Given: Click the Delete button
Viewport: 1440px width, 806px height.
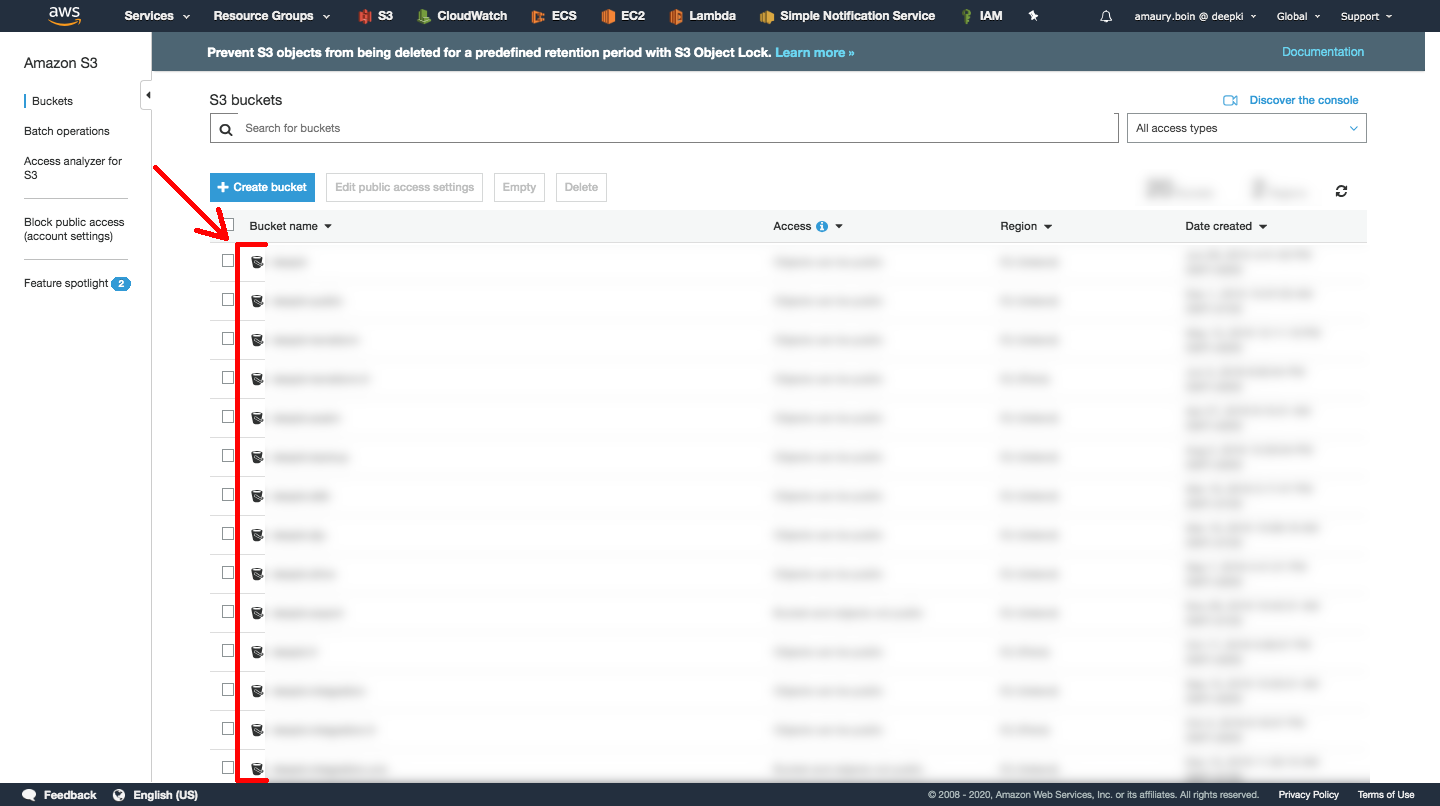Looking at the screenshot, I should (x=581, y=187).
